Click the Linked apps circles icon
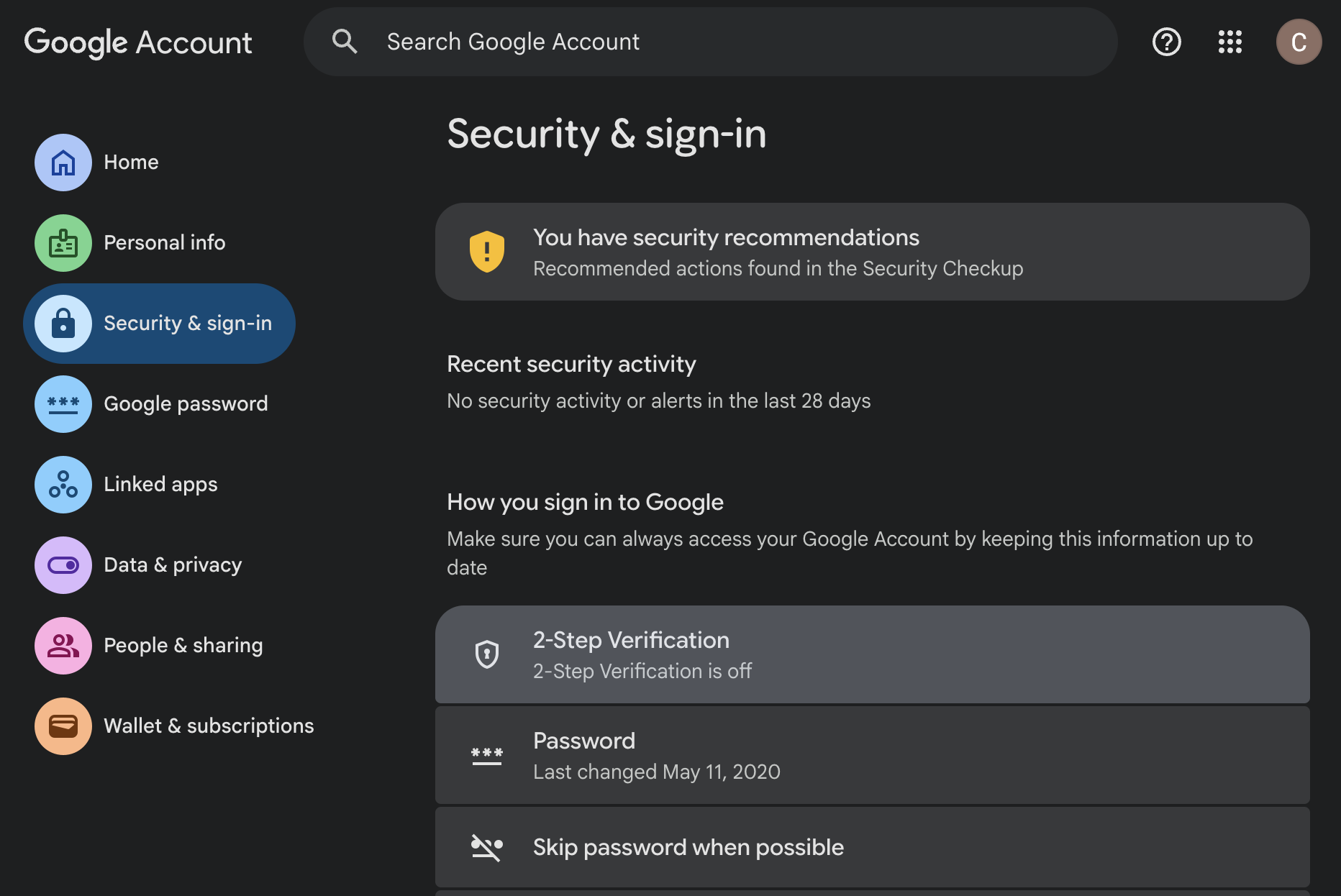This screenshot has height=896, width=1341. [63, 485]
